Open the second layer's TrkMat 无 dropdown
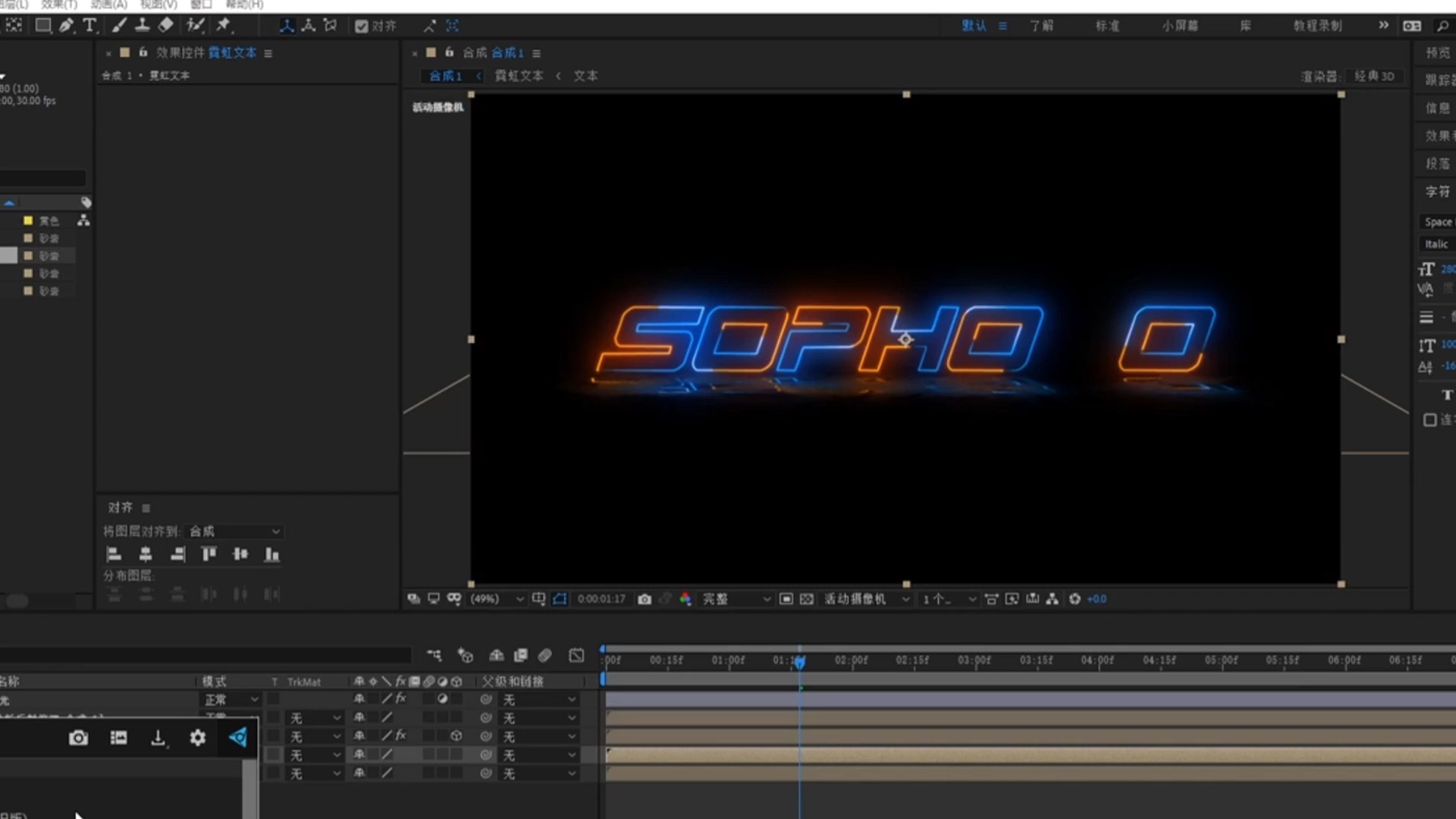Screen dimensions: 1456x819 click(315, 718)
